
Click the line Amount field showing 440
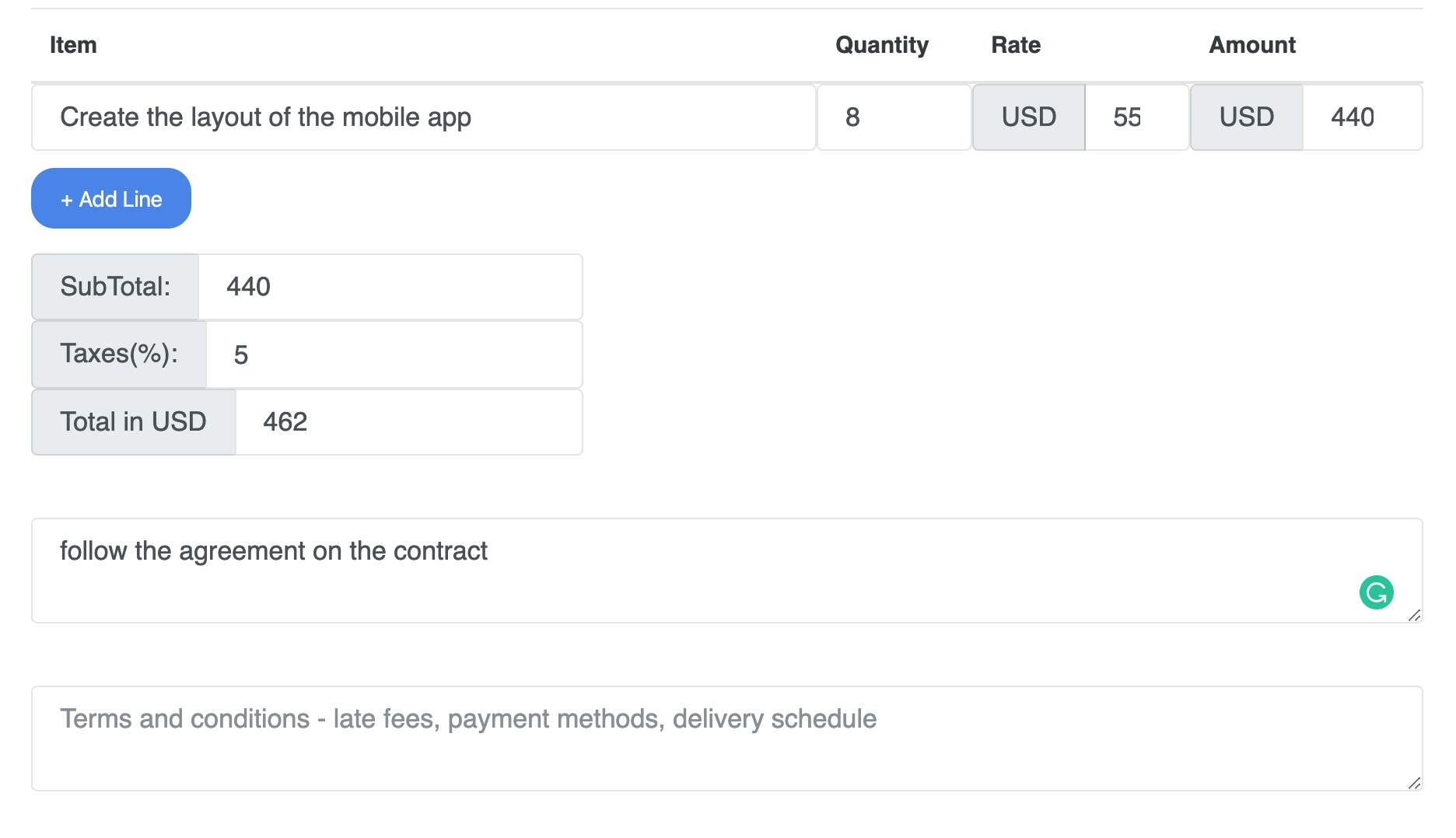[x=1361, y=117]
